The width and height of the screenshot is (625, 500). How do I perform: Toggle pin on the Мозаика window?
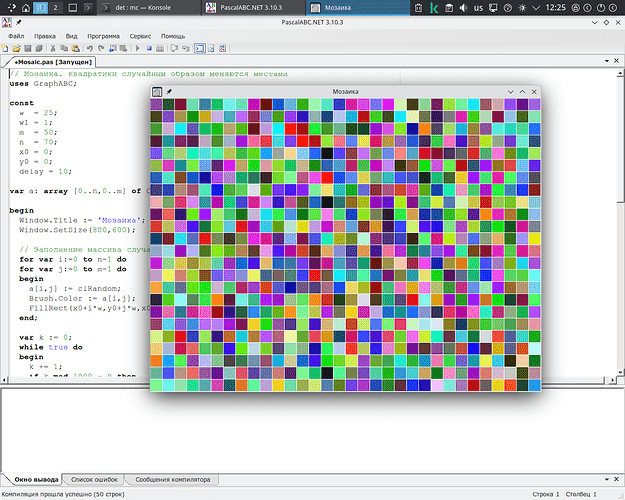[169, 92]
